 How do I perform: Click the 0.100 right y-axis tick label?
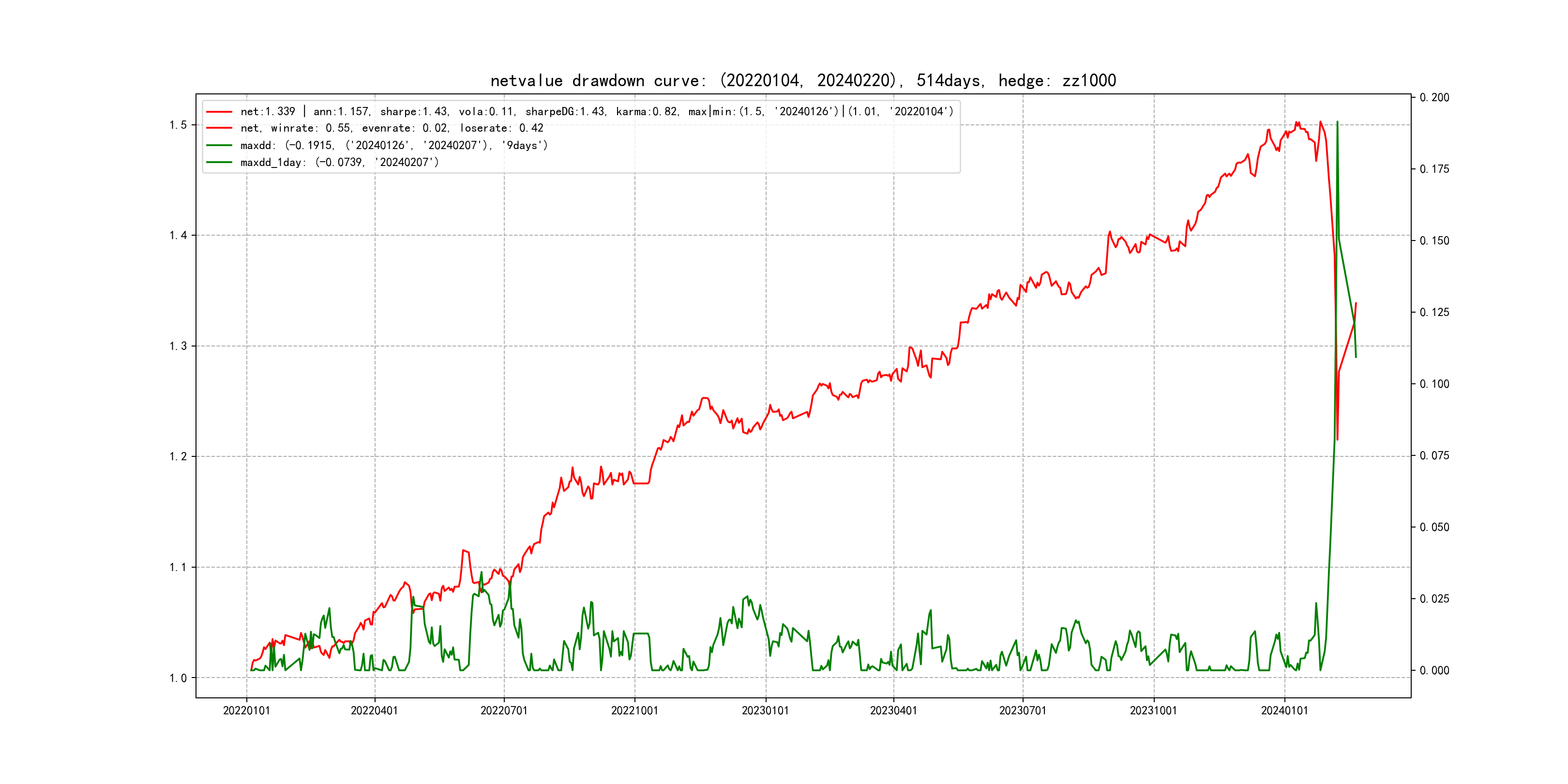pos(1434,384)
